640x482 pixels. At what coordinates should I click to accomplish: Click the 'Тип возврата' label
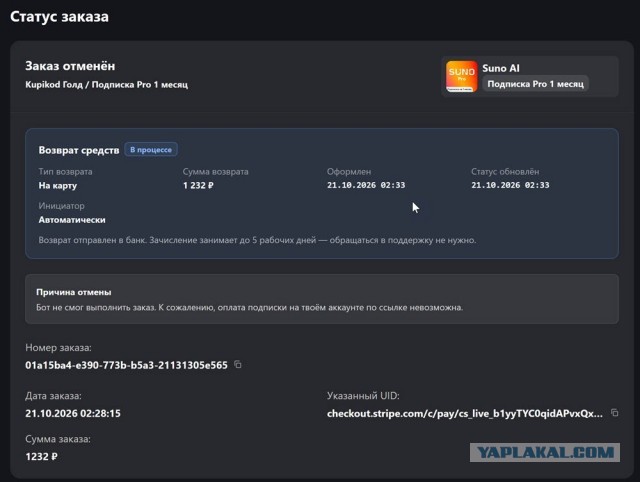65,172
